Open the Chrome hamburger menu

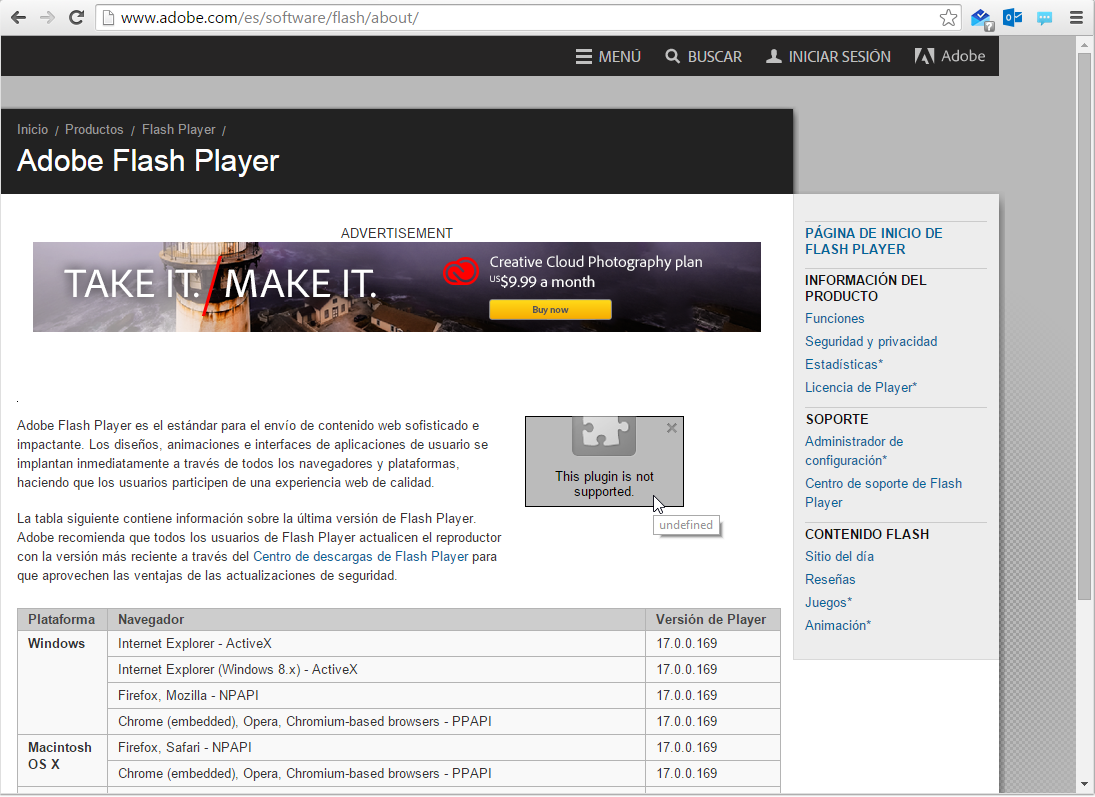pos(1076,17)
